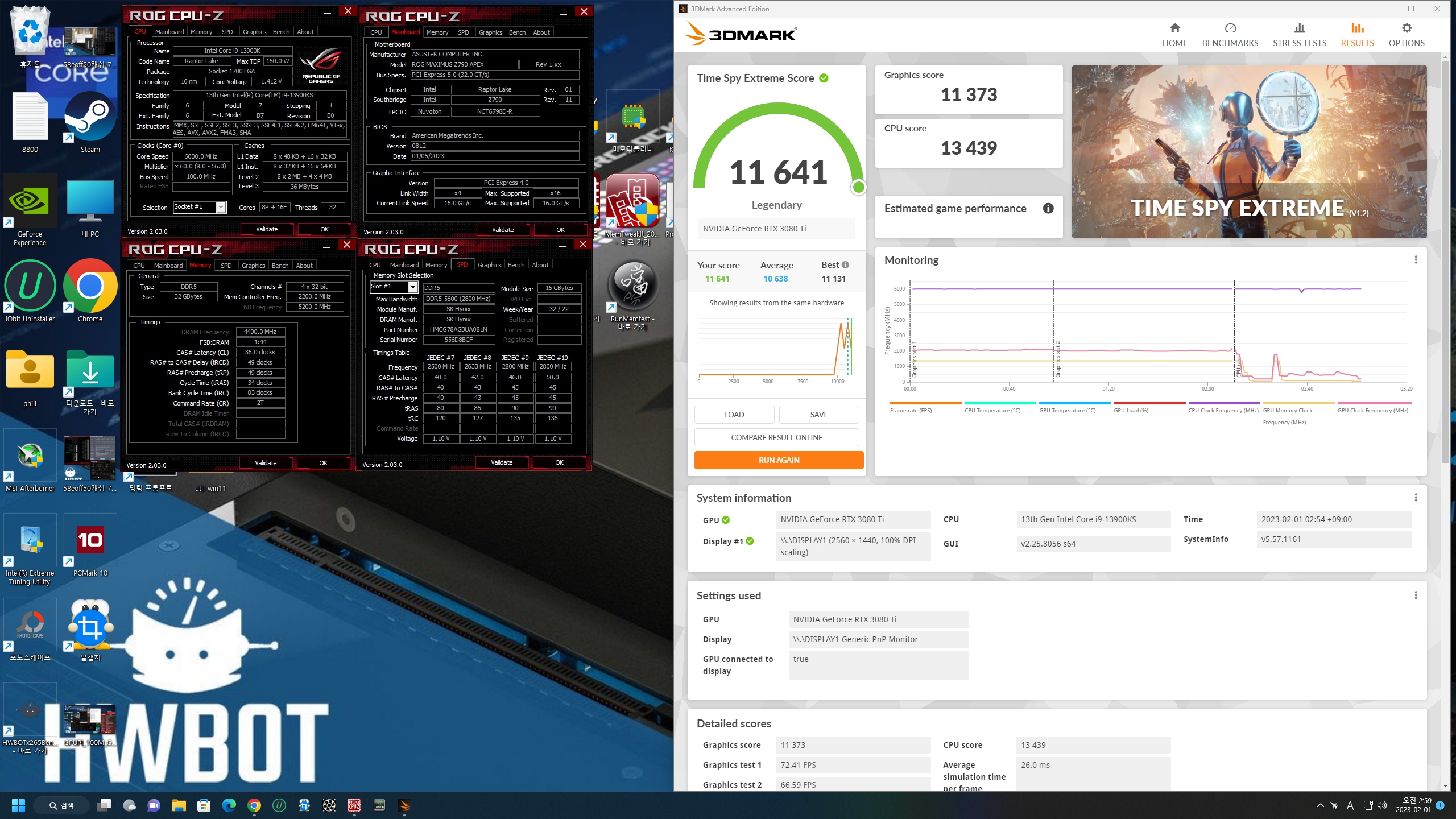Click the GPU Load (%) legend color bar
Viewport: 1456px width, 819px height.
[x=1149, y=403]
